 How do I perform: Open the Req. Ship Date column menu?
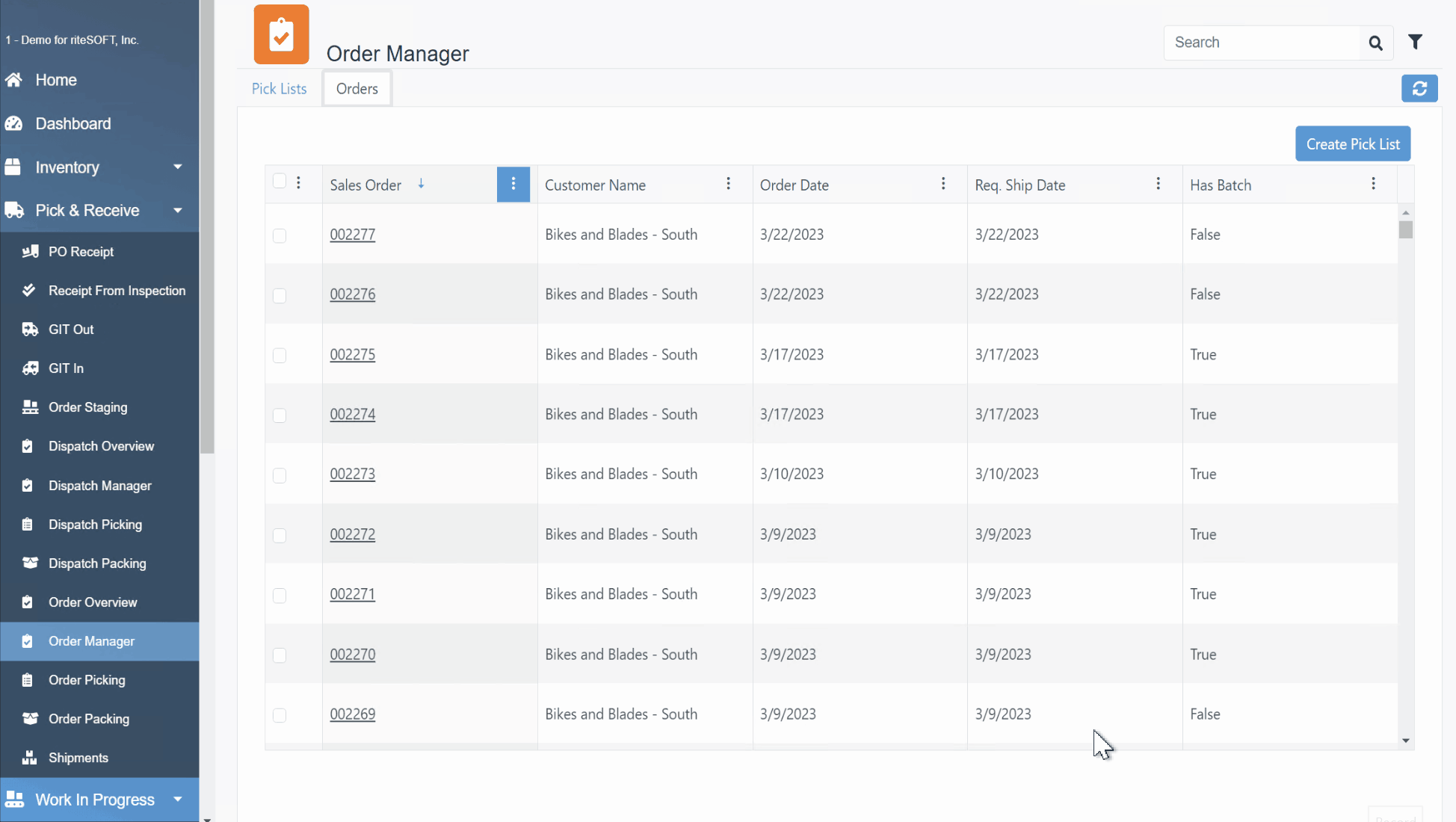pos(1158,184)
